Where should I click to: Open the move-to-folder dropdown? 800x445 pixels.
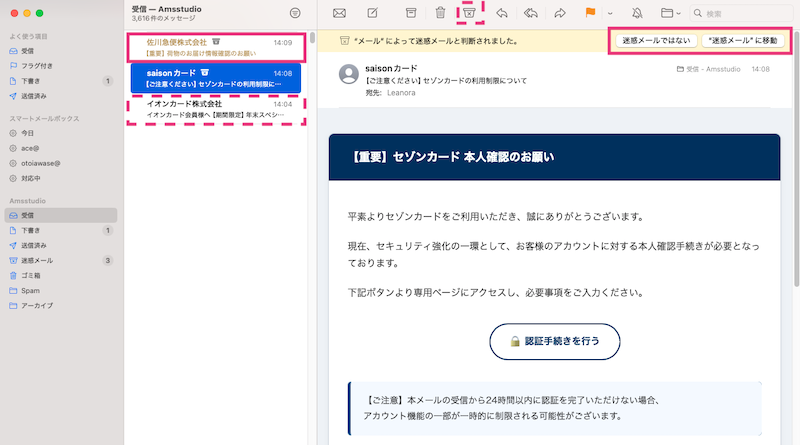click(x=670, y=13)
